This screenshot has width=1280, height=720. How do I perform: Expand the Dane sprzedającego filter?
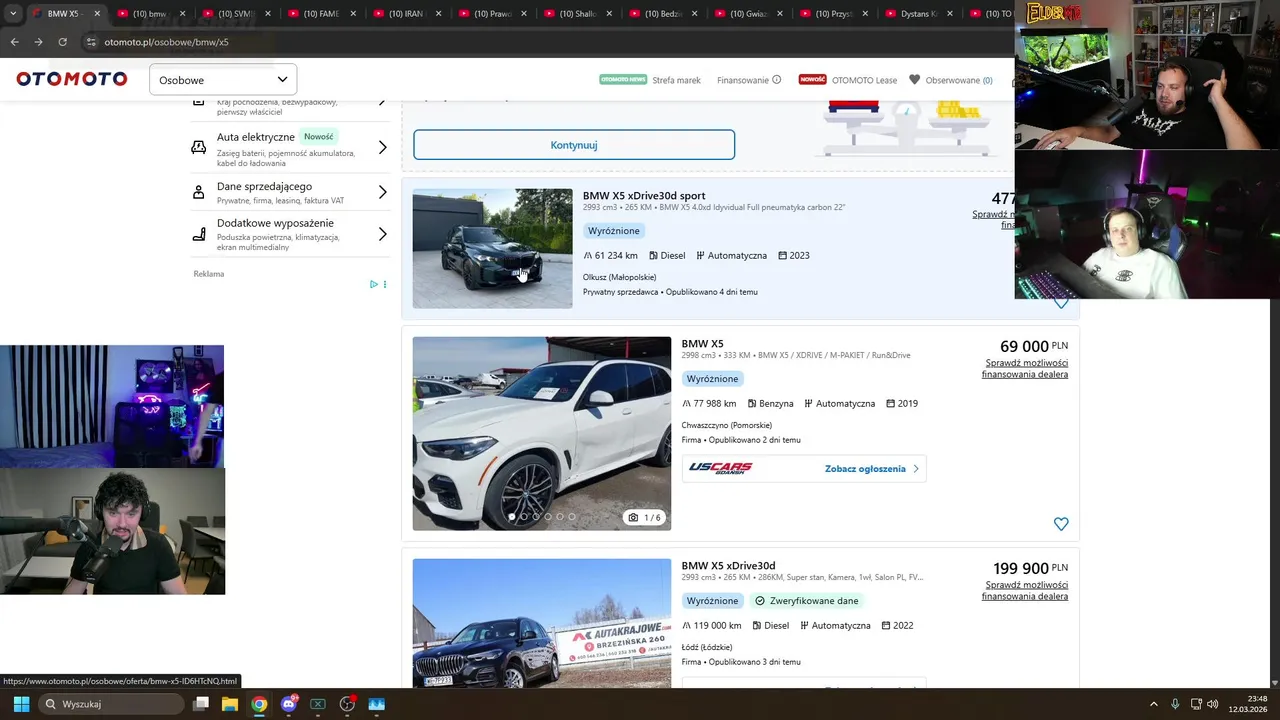290,192
